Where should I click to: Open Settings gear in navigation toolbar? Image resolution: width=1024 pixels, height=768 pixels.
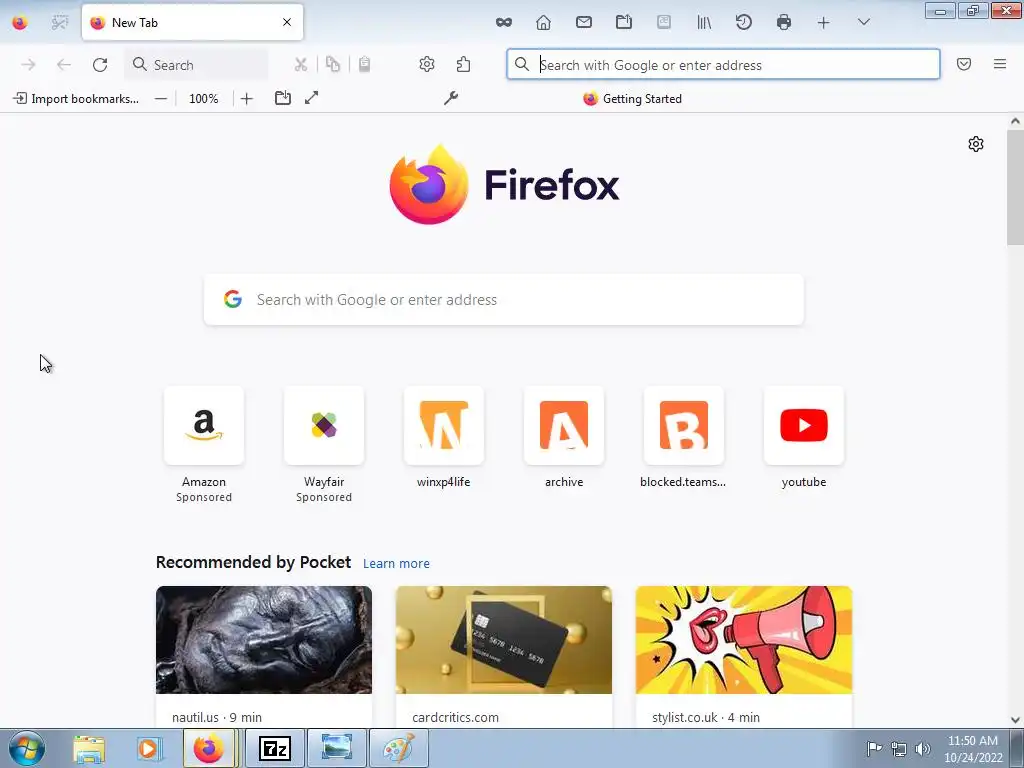[427, 65]
